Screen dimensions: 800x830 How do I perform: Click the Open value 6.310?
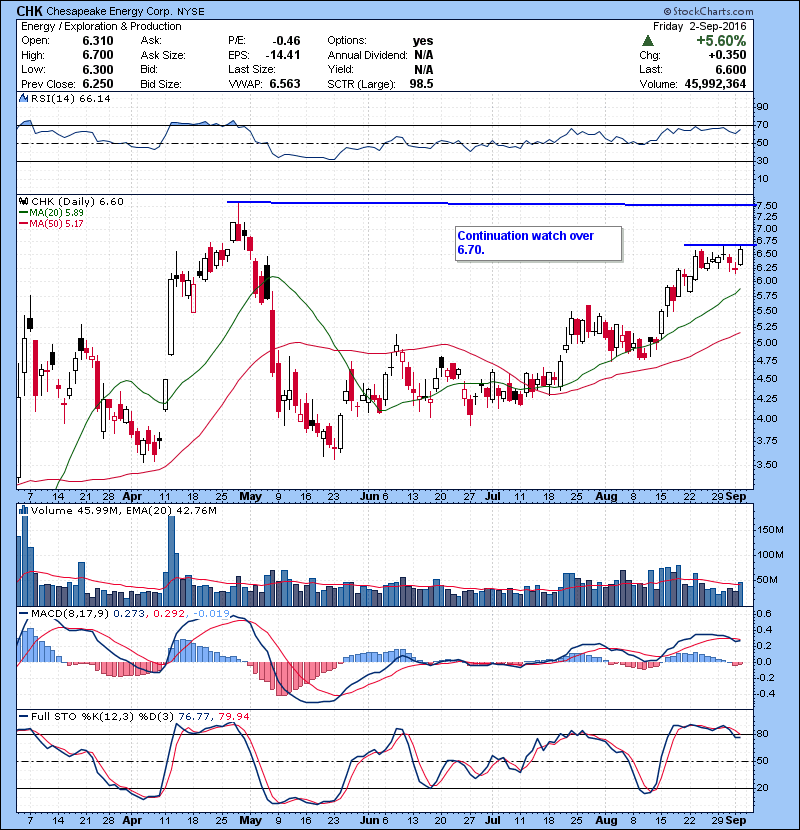click(x=98, y=41)
